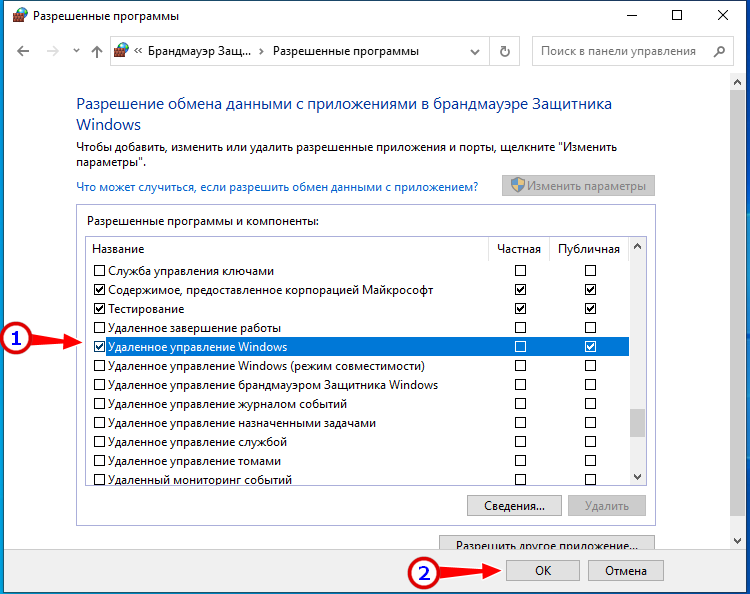
Task: Click the Название column header
Action: pyautogui.click(x=118, y=249)
